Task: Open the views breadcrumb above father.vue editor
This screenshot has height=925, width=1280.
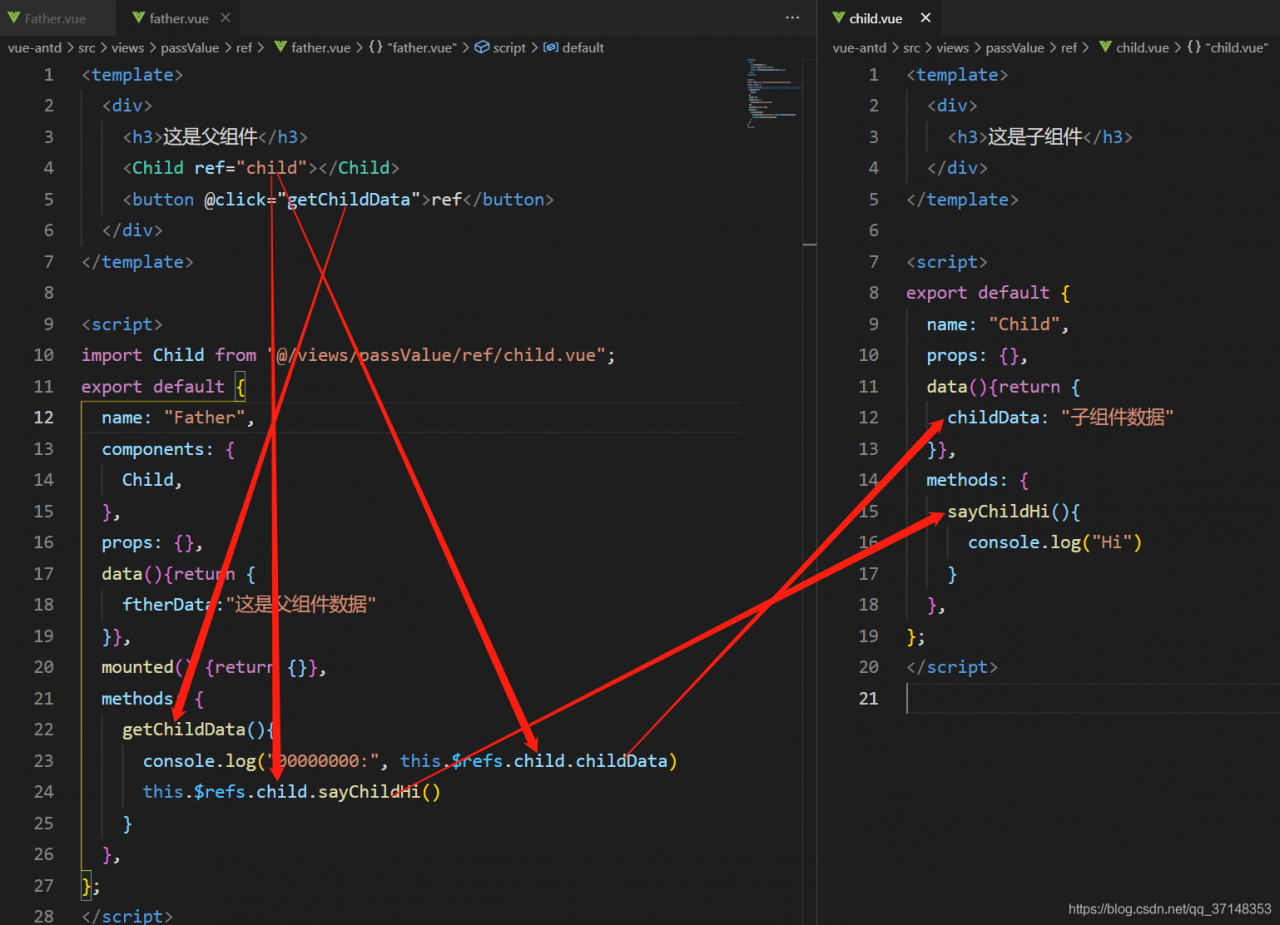Action: coord(128,47)
